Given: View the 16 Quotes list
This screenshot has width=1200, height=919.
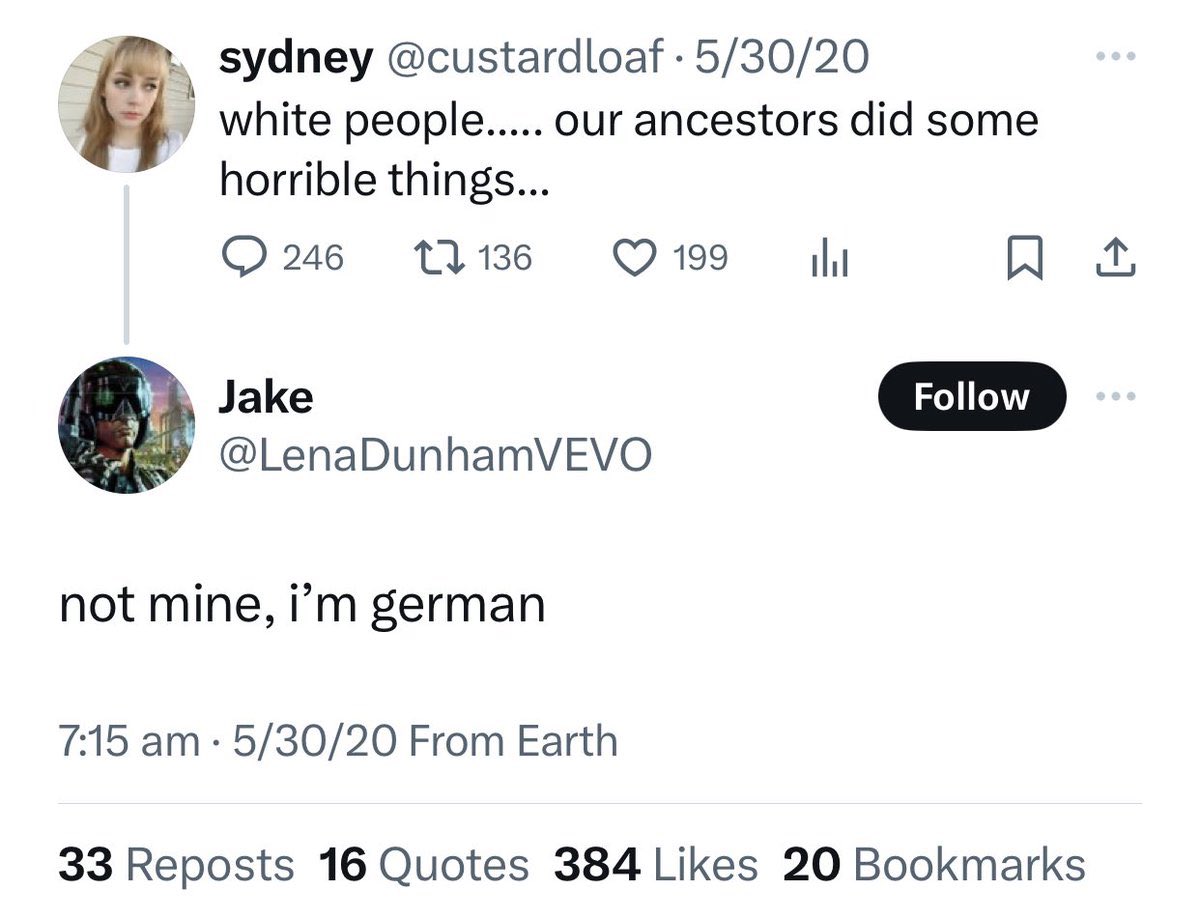Looking at the screenshot, I should 423,865.
